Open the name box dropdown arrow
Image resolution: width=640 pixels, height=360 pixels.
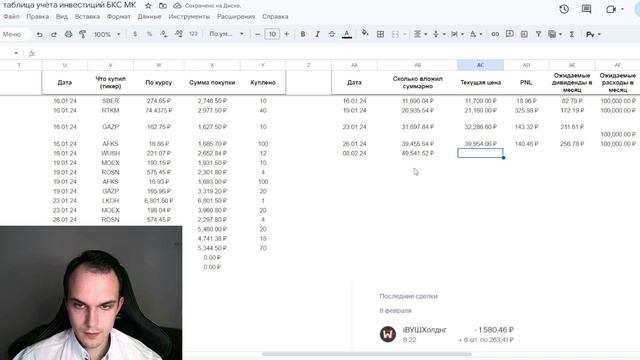[16, 53]
